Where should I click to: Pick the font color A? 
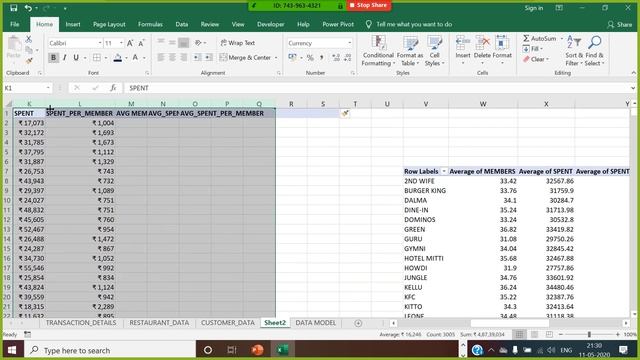pos(135,58)
